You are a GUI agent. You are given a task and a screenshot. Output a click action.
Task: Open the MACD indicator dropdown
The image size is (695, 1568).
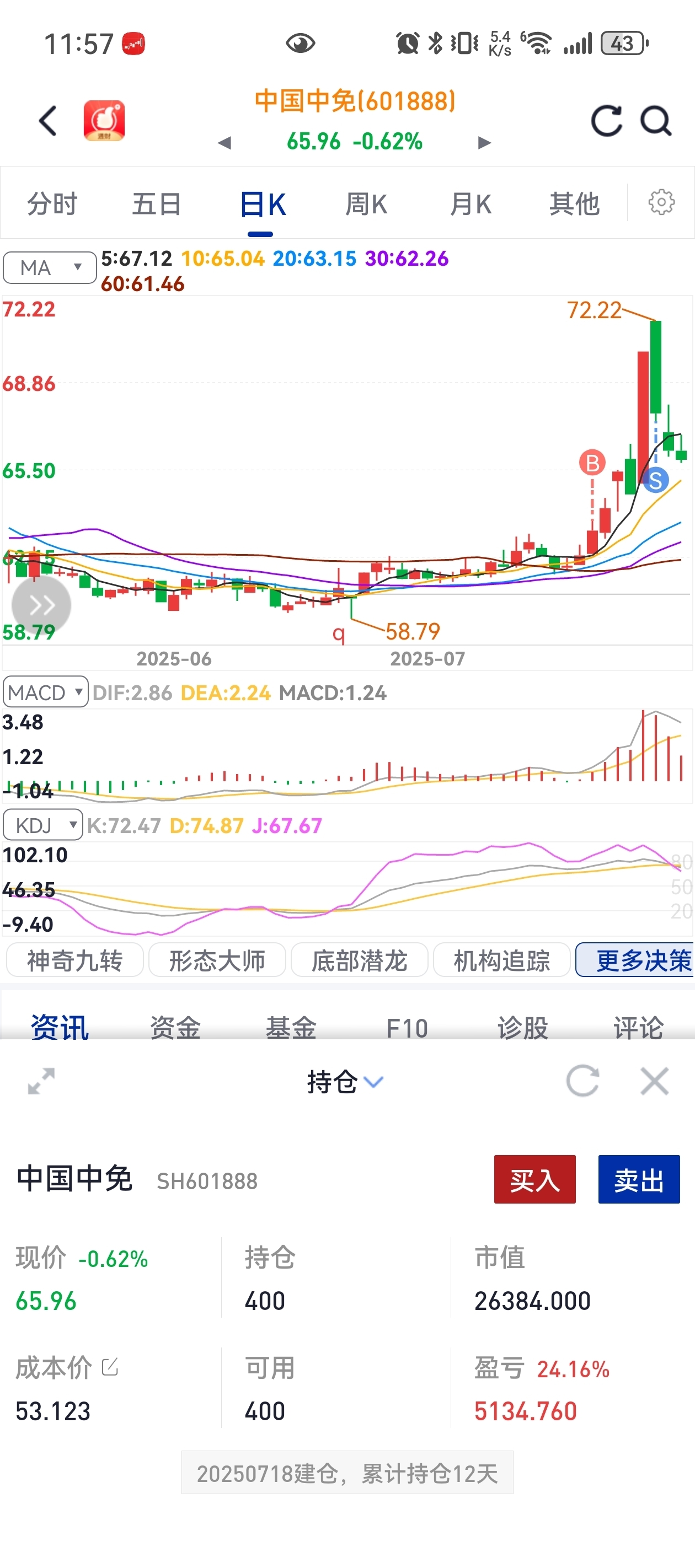tap(46, 691)
